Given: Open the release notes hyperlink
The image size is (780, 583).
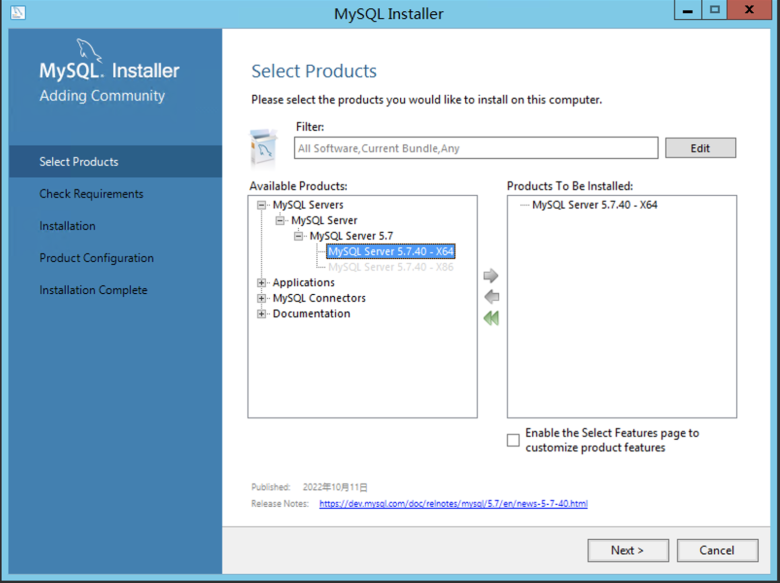Looking at the screenshot, I should [453, 504].
